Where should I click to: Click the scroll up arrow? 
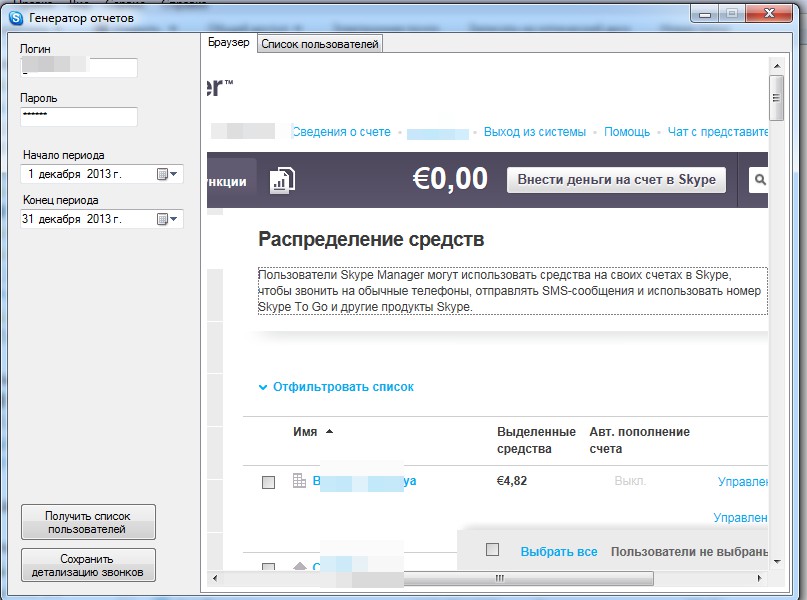[777, 66]
